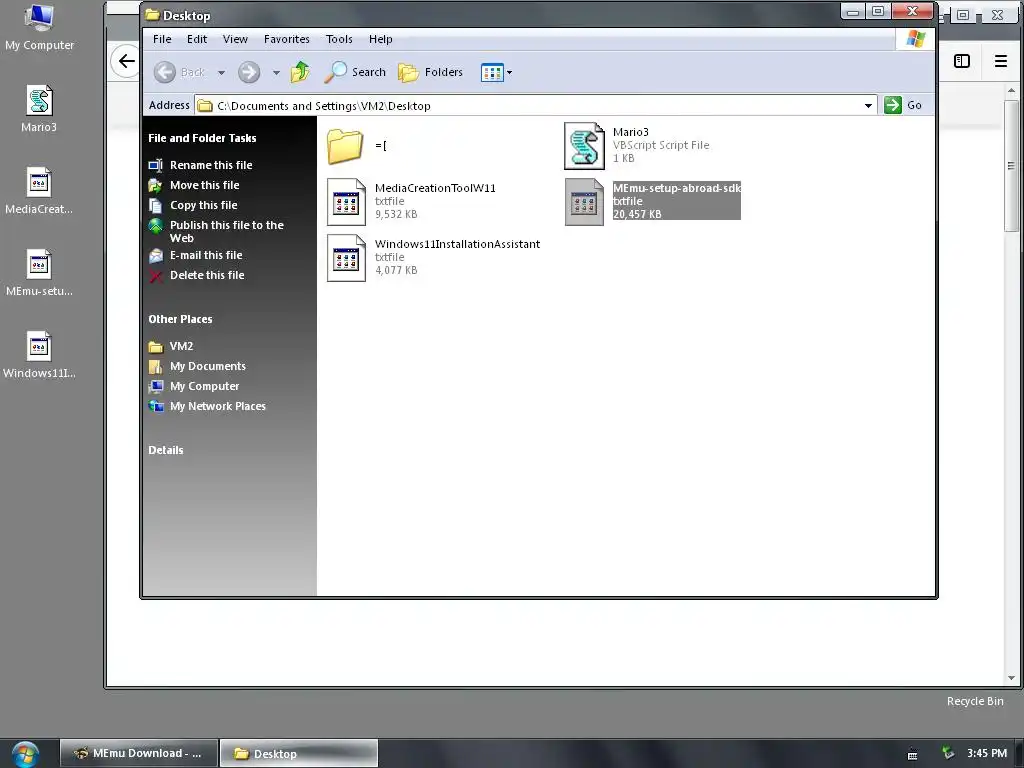The height and width of the screenshot is (768, 1024).
Task: Open the Forward history dropdown arrow
Action: (276, 72)
